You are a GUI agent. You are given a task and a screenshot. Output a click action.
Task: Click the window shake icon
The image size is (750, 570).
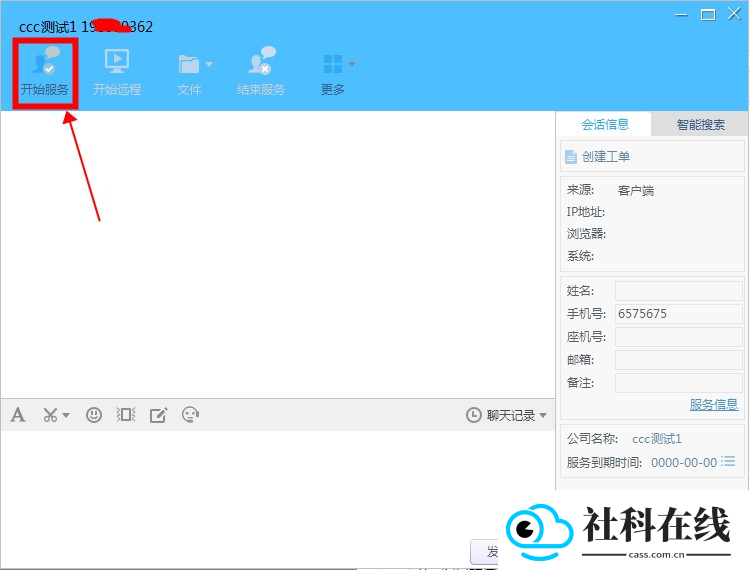pyautogui.click(x=126, y=415)
